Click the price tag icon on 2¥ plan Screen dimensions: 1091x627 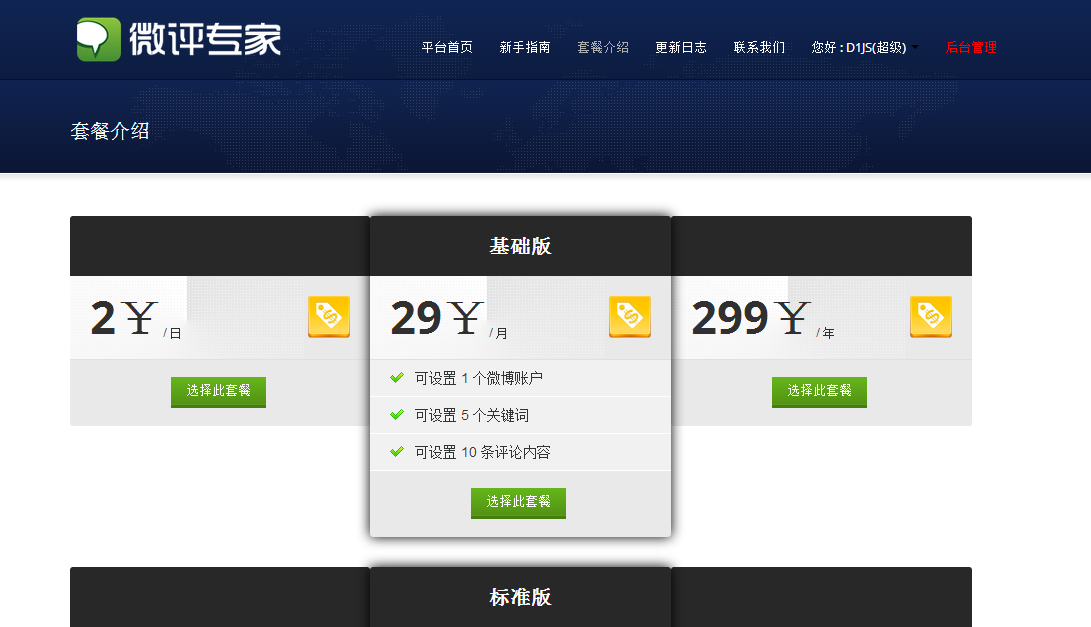click(329, 317)
